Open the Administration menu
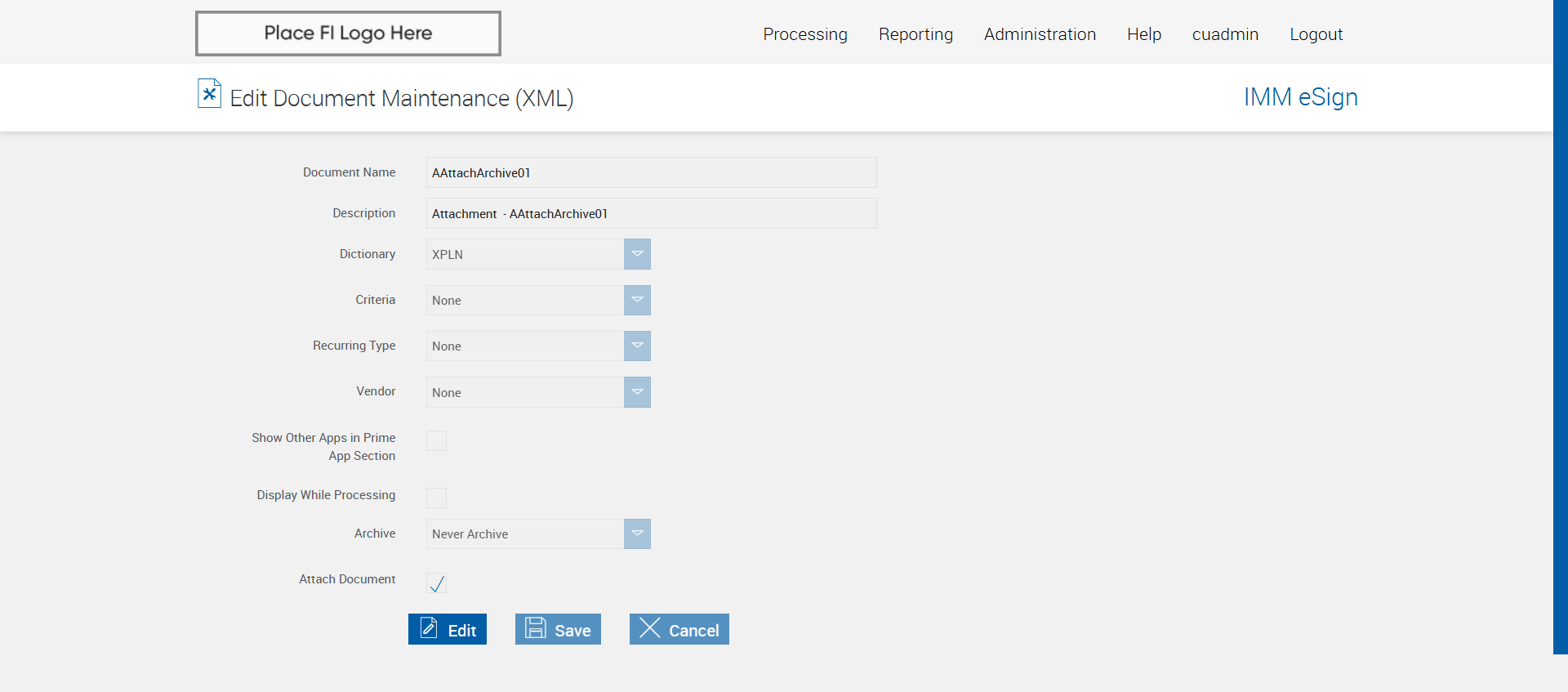The height and width of the screenshot is (692, 1568). 1040,34
